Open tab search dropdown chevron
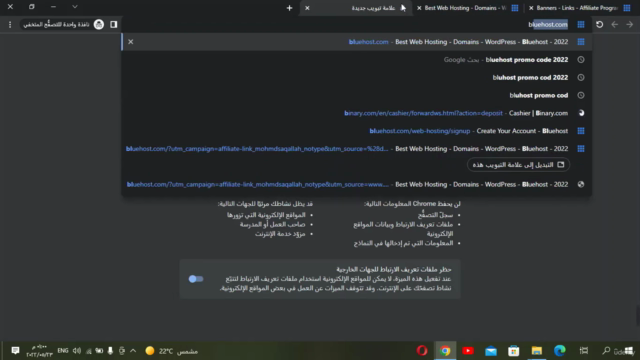This screenshot has width=640, height=360. (75, 7)
